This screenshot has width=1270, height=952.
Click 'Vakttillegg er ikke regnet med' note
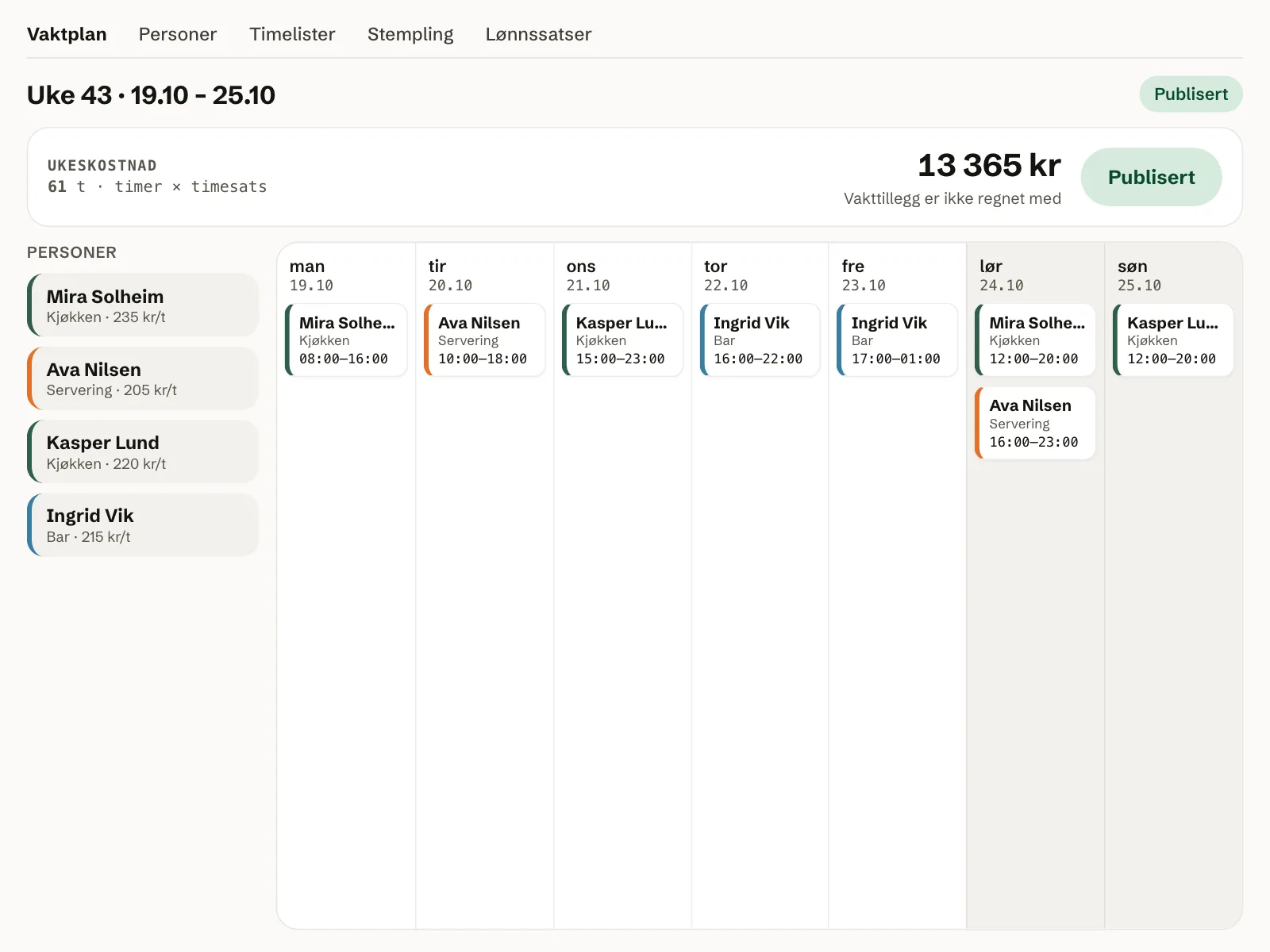[x=952, y=198]
